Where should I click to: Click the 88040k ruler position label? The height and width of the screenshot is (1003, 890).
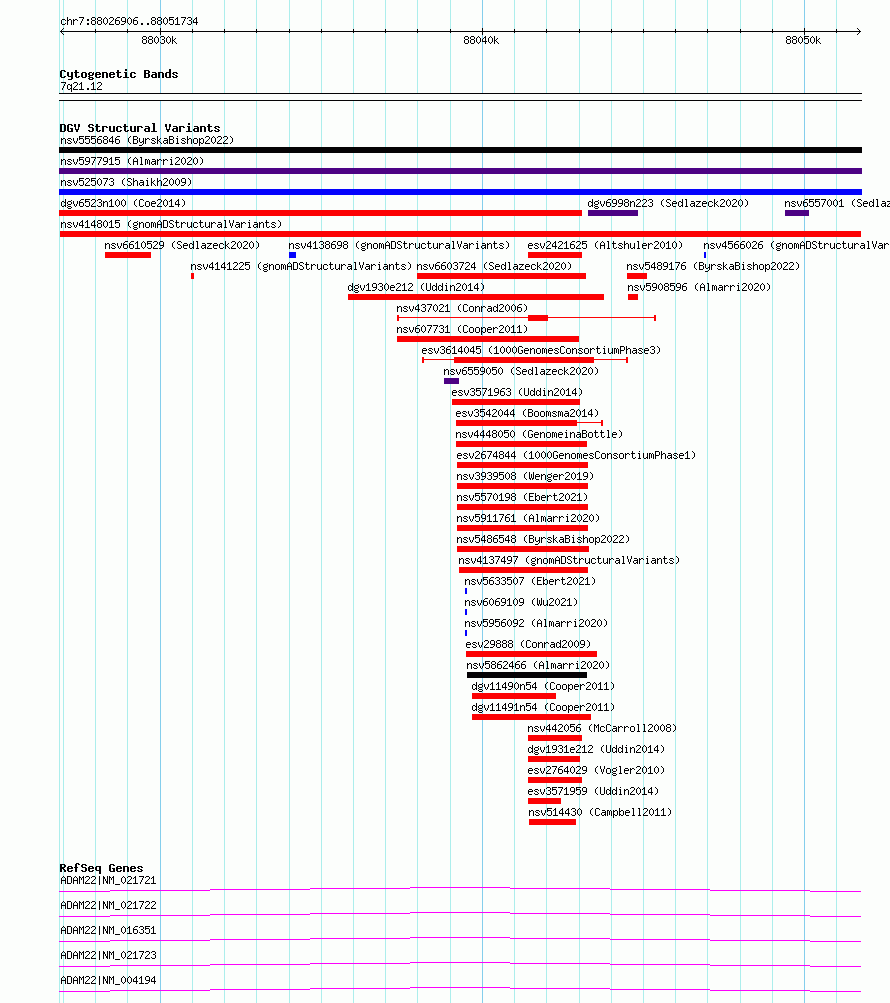click(481, 41)
